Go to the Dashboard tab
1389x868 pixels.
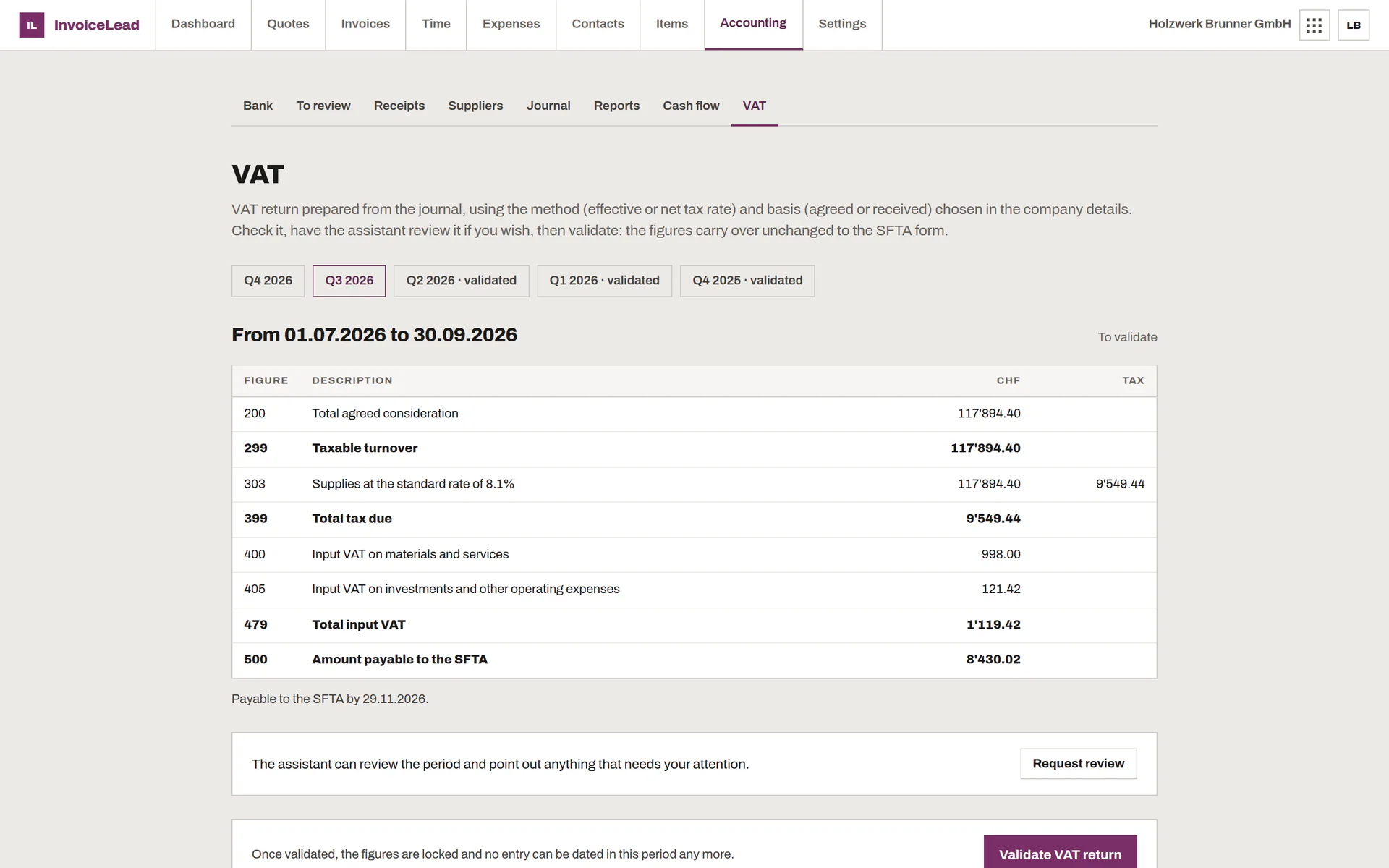[x=203, y=24]
